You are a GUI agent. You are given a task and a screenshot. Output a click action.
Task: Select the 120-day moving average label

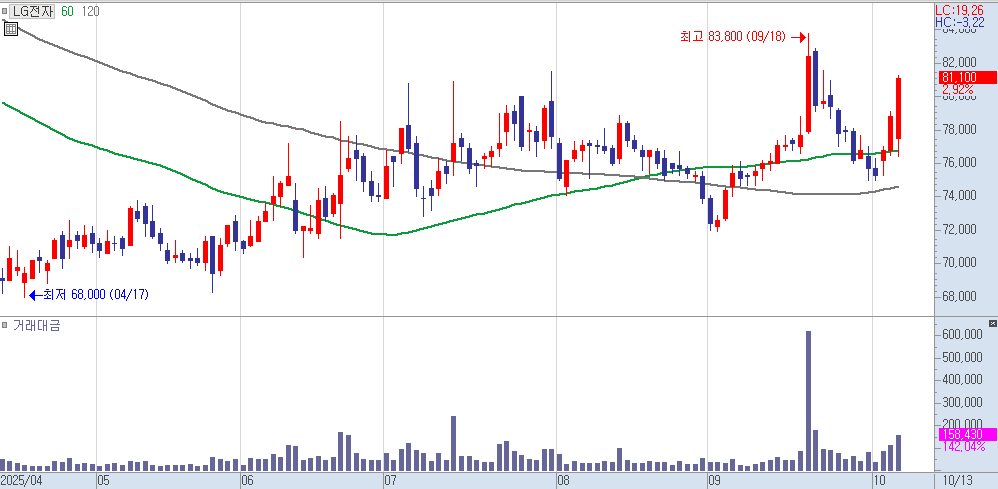pyautogui.click(x=89, y=11)
